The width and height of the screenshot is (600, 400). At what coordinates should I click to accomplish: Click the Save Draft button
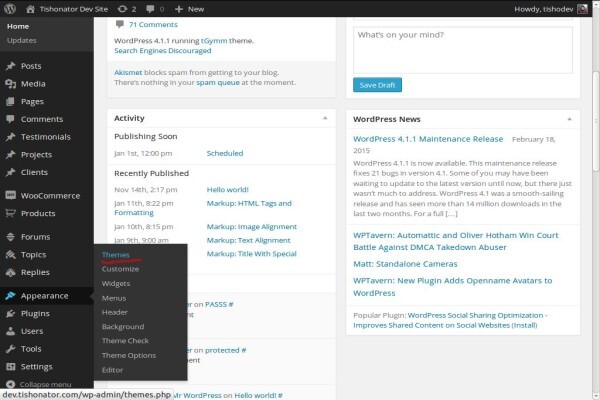[377, 85]
